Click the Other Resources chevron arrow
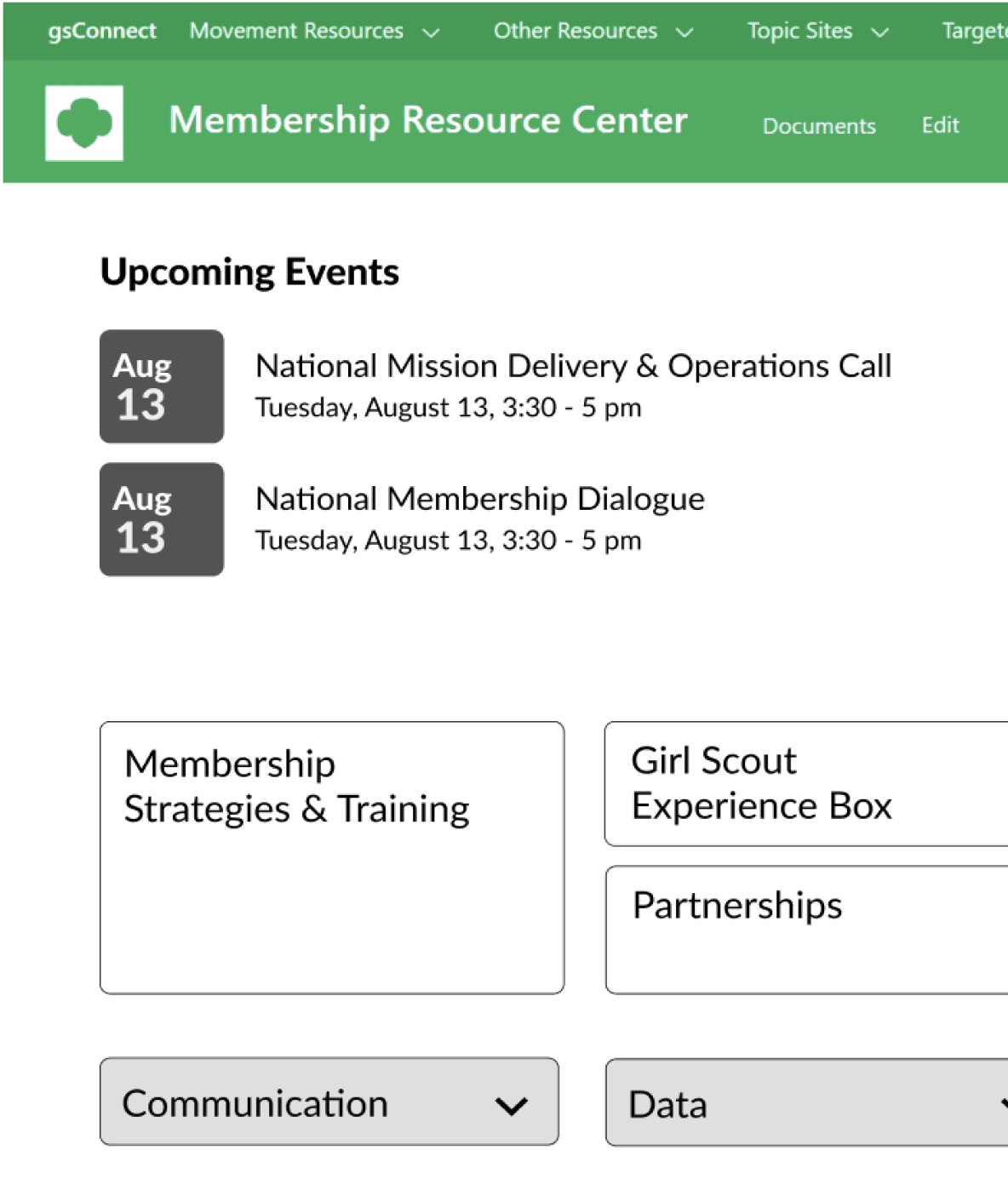Image resolution: width=1008 pixels, height=1185 pixels. pos(684,33)
